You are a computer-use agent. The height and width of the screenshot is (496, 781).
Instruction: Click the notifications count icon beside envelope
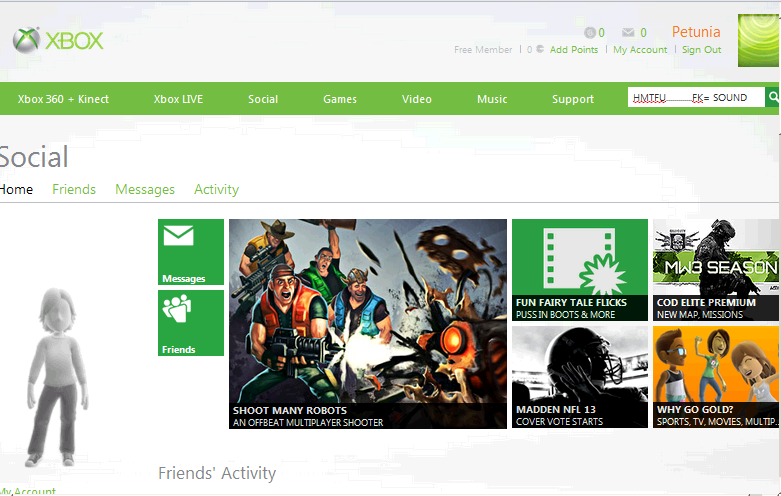click(x=590, y=33)
